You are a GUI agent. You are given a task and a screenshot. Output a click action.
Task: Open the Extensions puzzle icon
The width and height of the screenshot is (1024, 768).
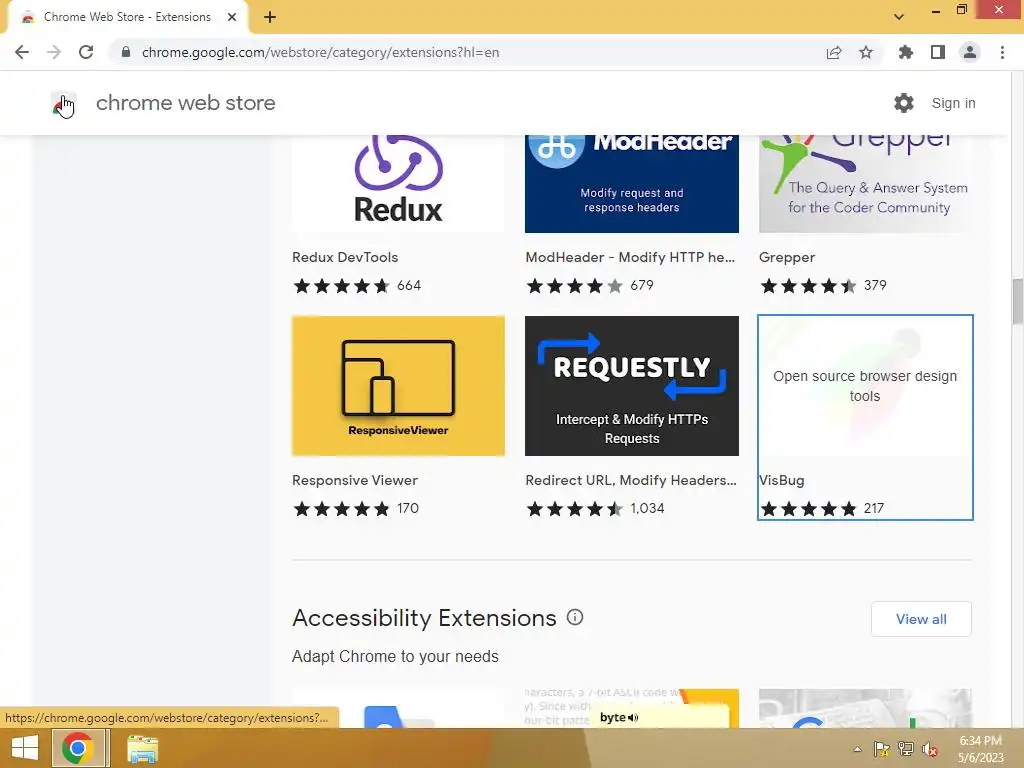pyautogui.click(x=906, y=52)
